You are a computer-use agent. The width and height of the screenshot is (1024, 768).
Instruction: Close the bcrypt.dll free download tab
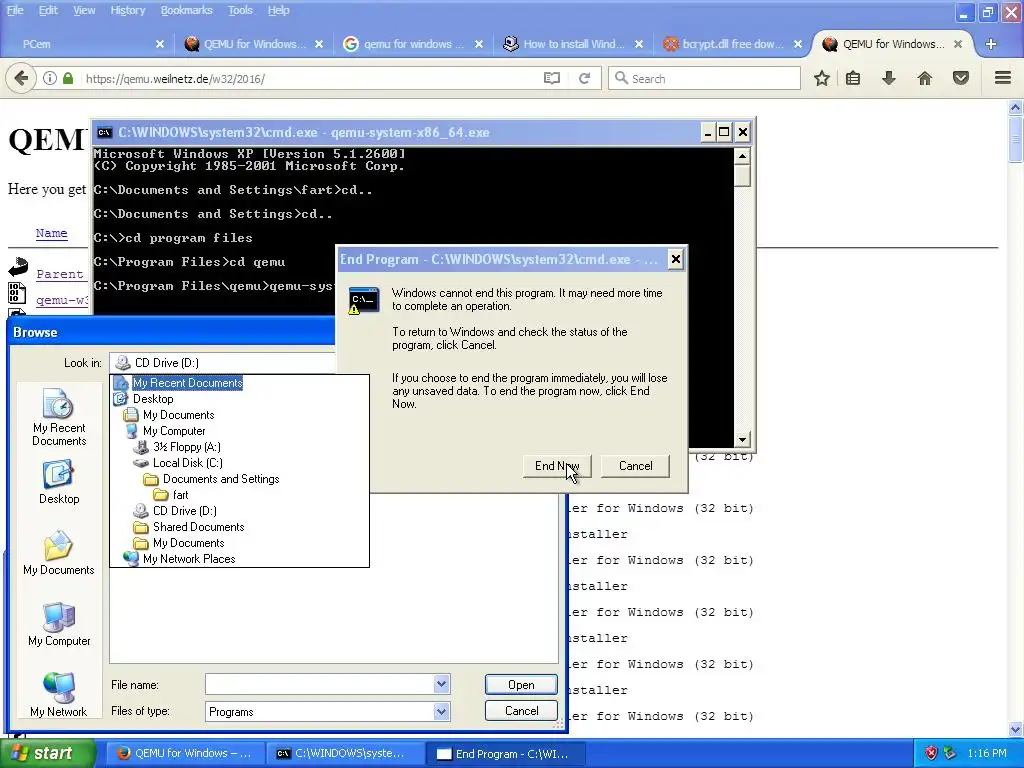pyautogui.click(x=797, y=44)
